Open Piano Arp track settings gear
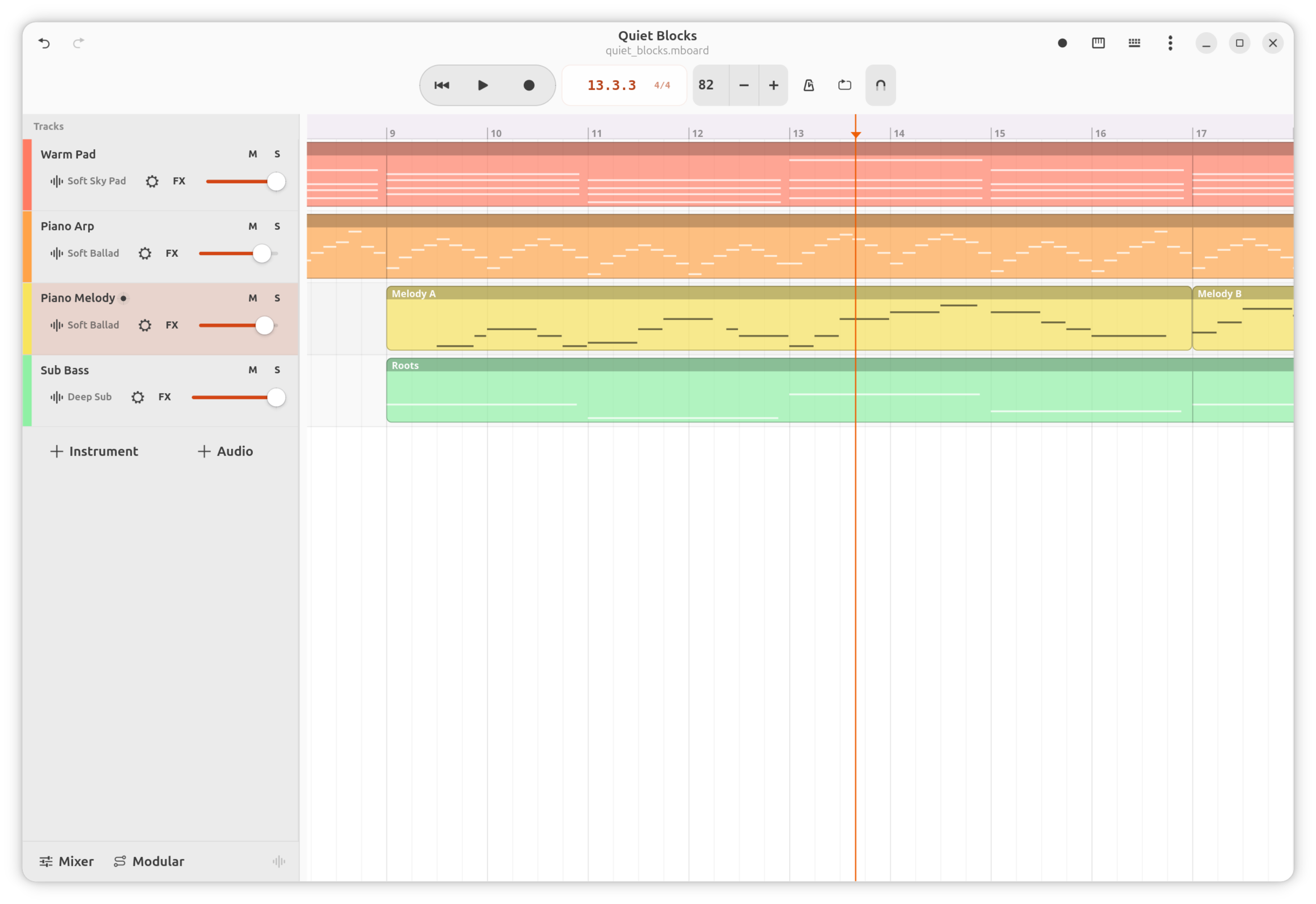Image resolution: width=1316 pixels, height=904 pixels. point(145,253)
